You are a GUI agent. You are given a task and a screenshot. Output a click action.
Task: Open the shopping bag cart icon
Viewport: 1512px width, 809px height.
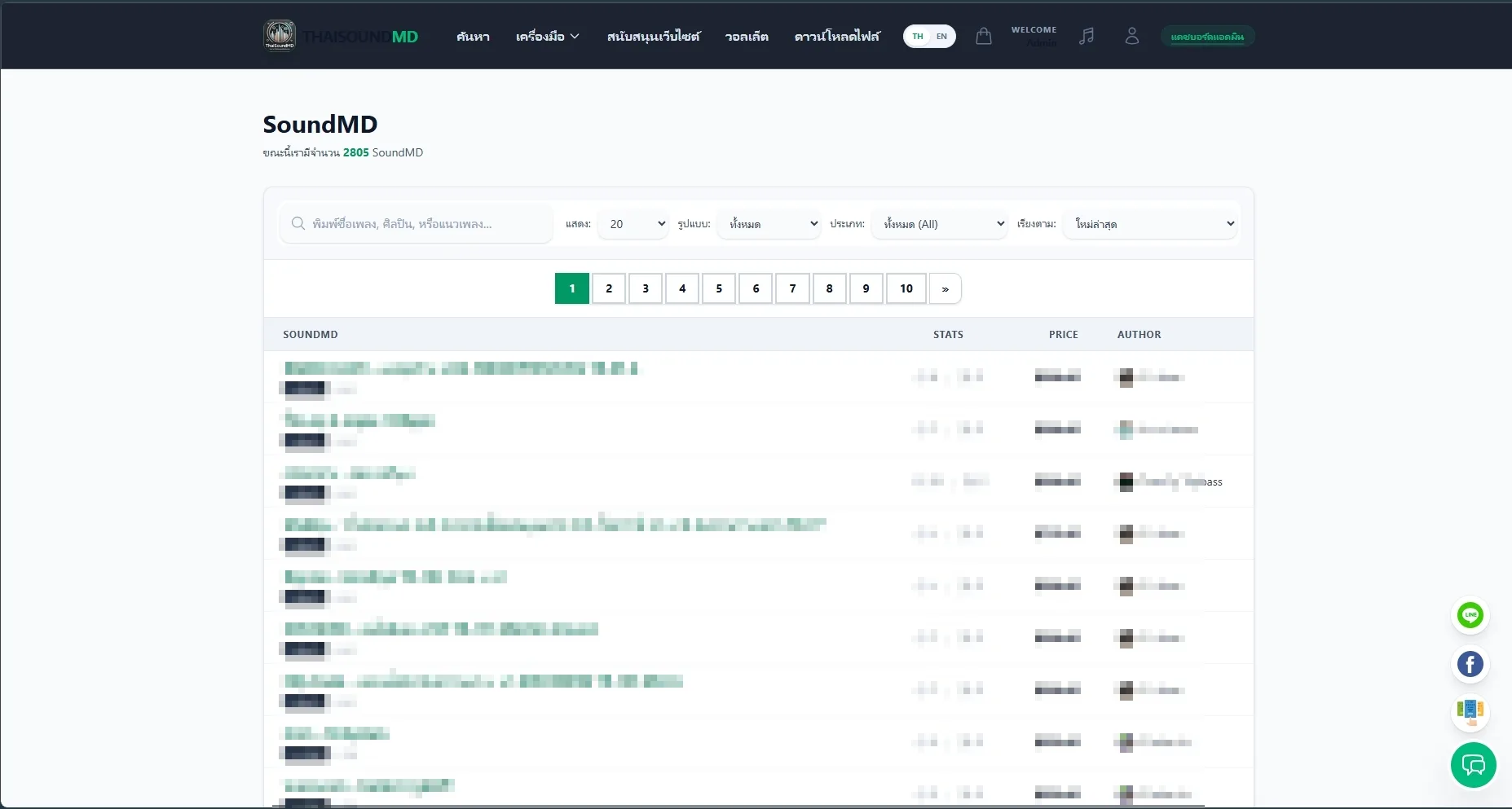click(984, 36)
